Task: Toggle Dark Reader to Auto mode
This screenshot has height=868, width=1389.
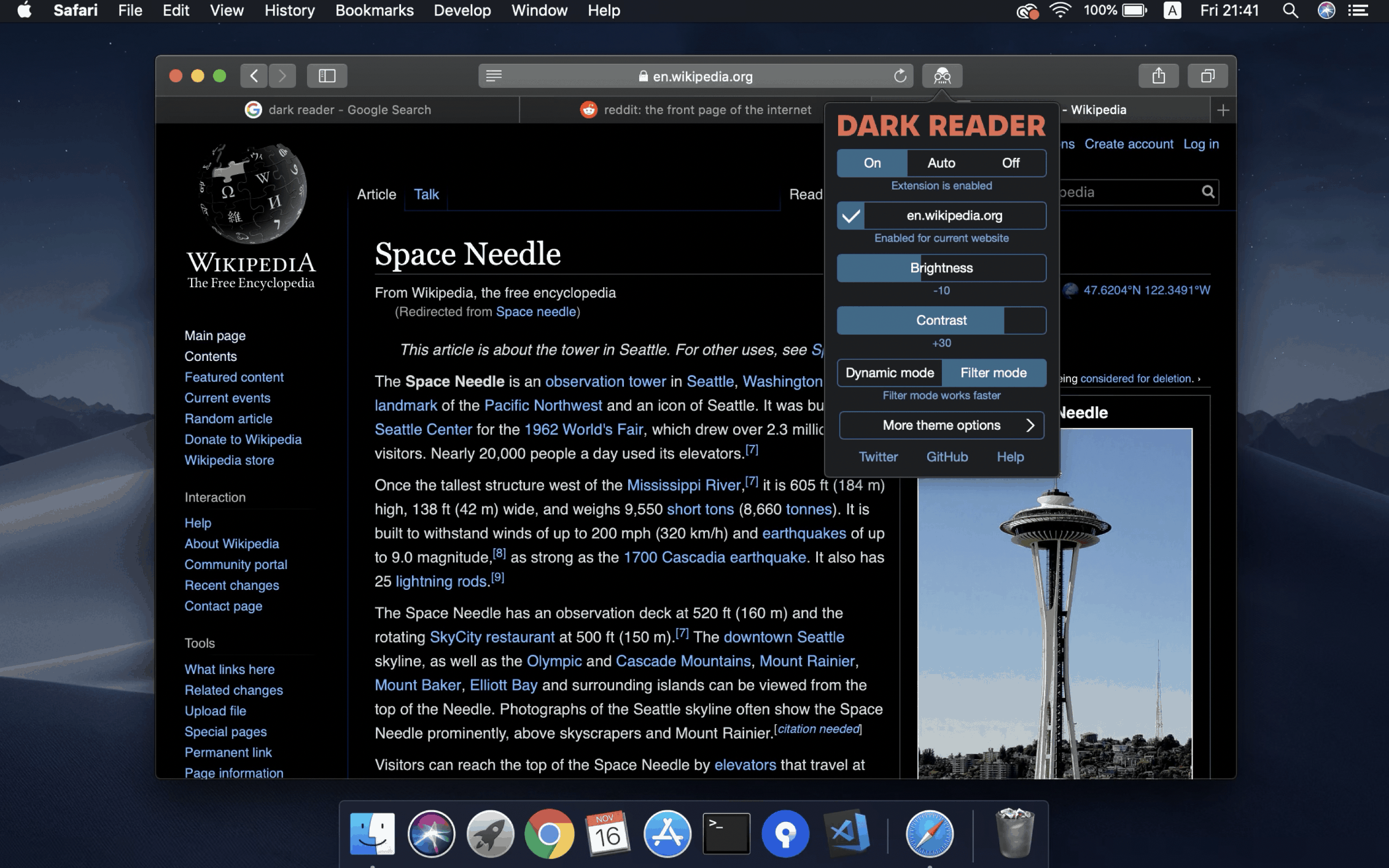Action: (940, 162)
